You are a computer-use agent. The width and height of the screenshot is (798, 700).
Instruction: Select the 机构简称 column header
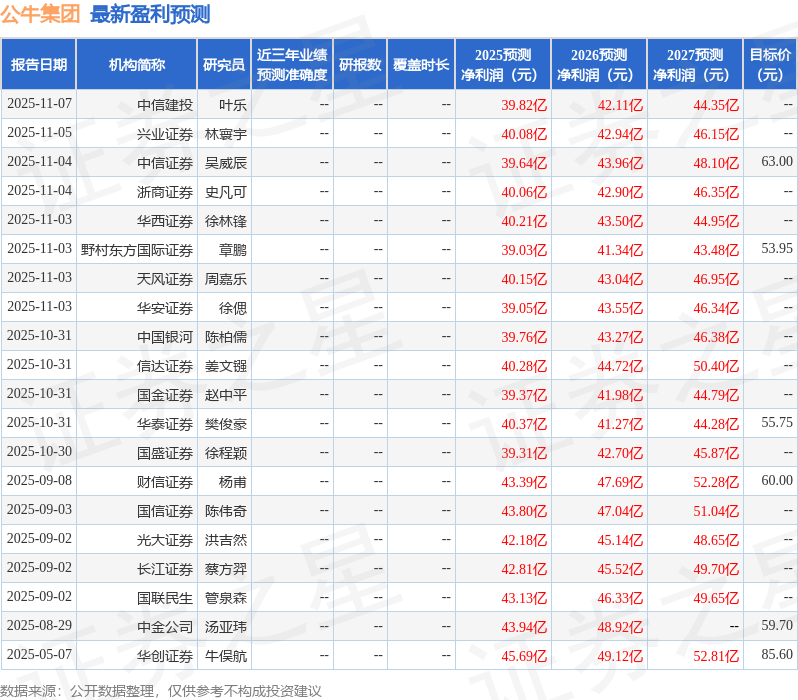pos(136,64)
